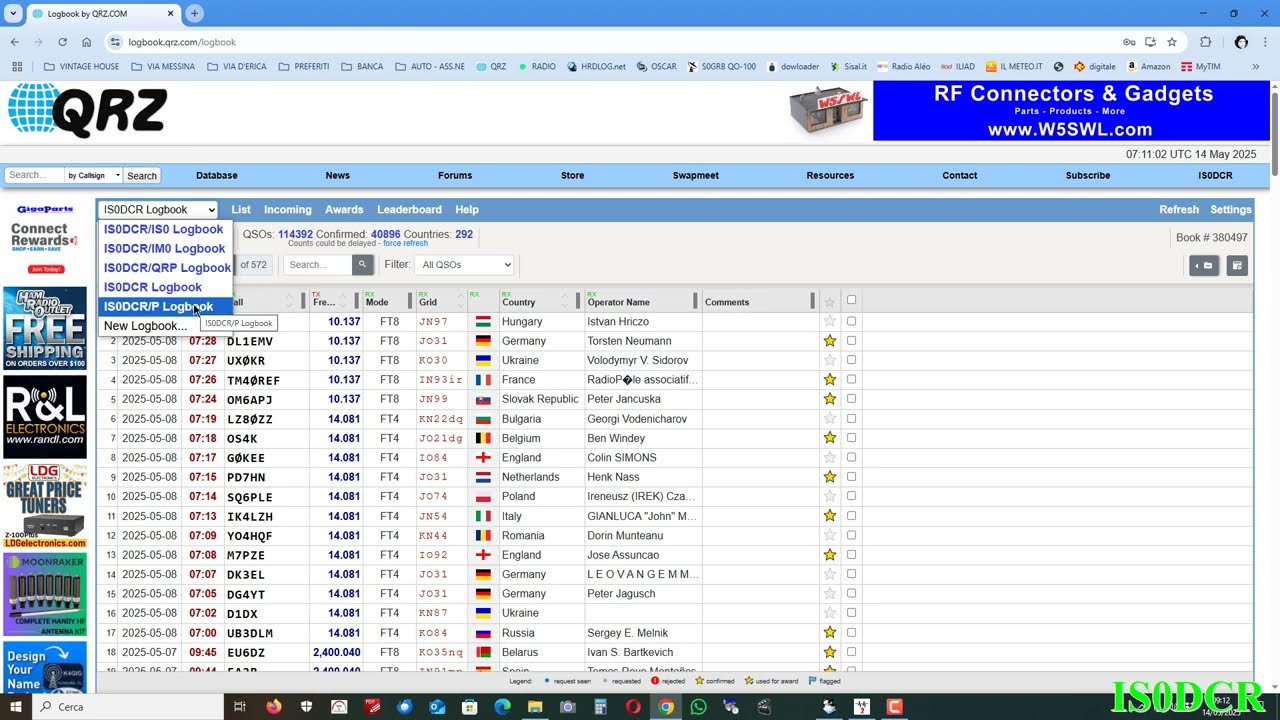Viewport: 1280px width, 720px height.
Task: Click the logbook search magnifier button
Action: [x=362, y=264]
